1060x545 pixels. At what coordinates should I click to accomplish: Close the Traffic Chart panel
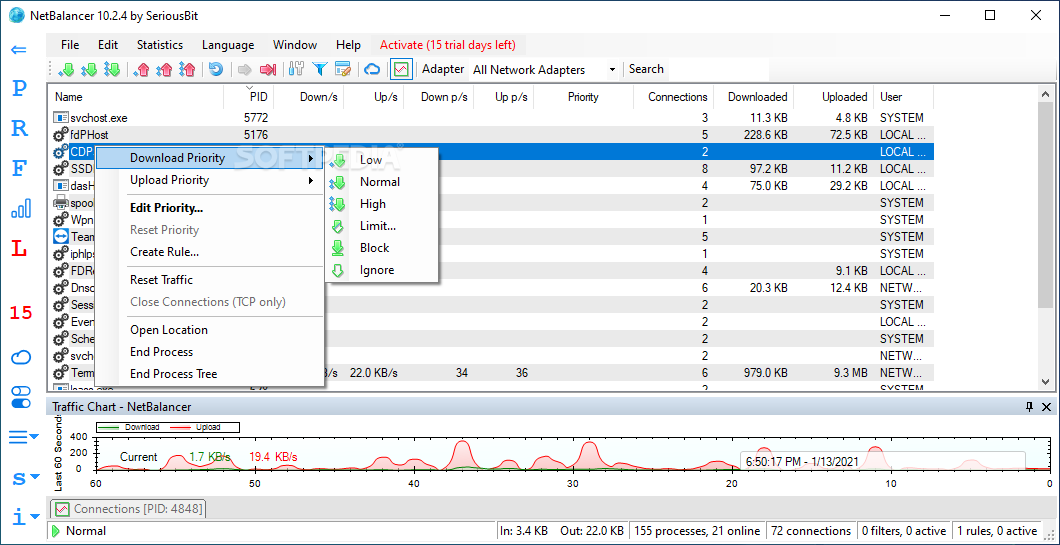[x=1046, y=406]
